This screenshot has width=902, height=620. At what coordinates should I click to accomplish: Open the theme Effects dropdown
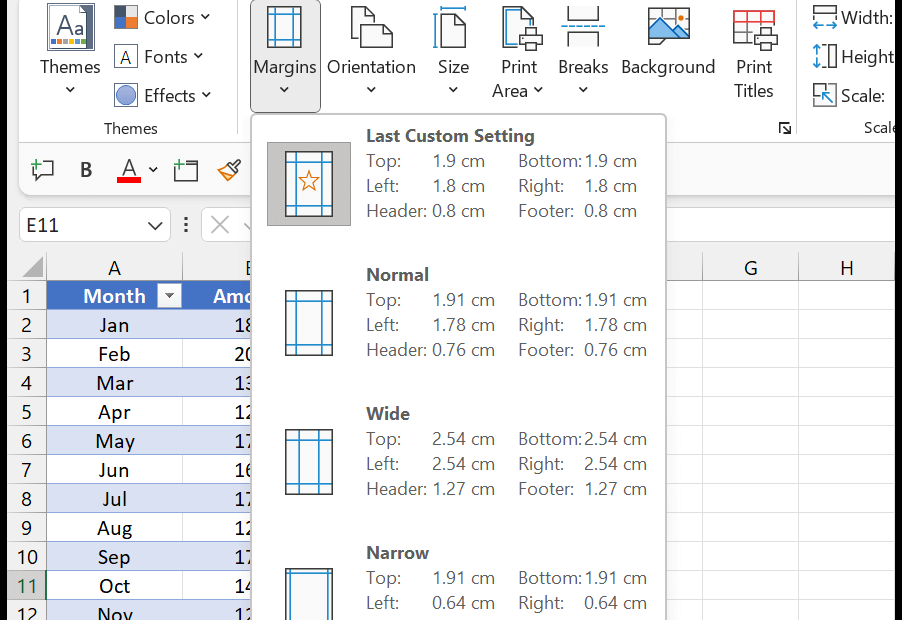(163, 95)
